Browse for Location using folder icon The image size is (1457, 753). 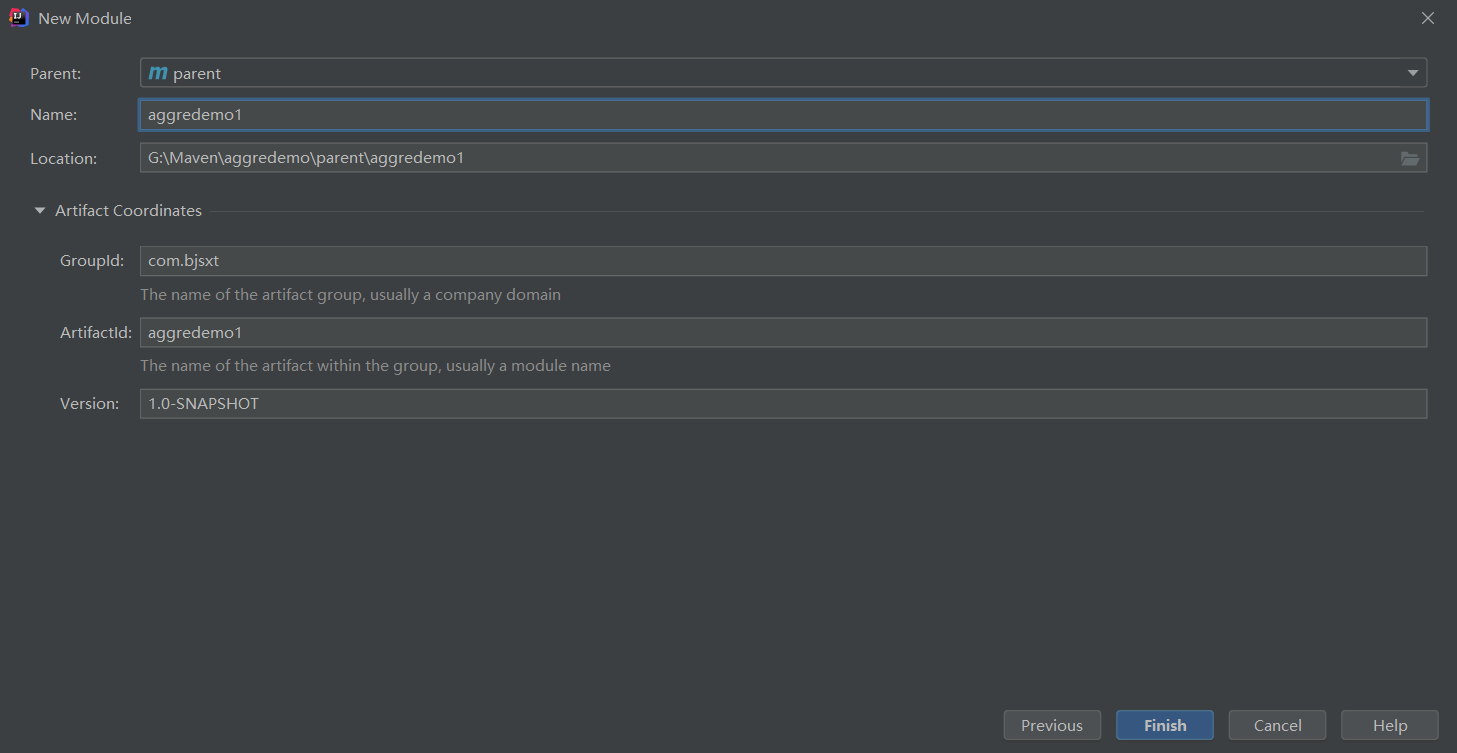tap(1410, 158)
